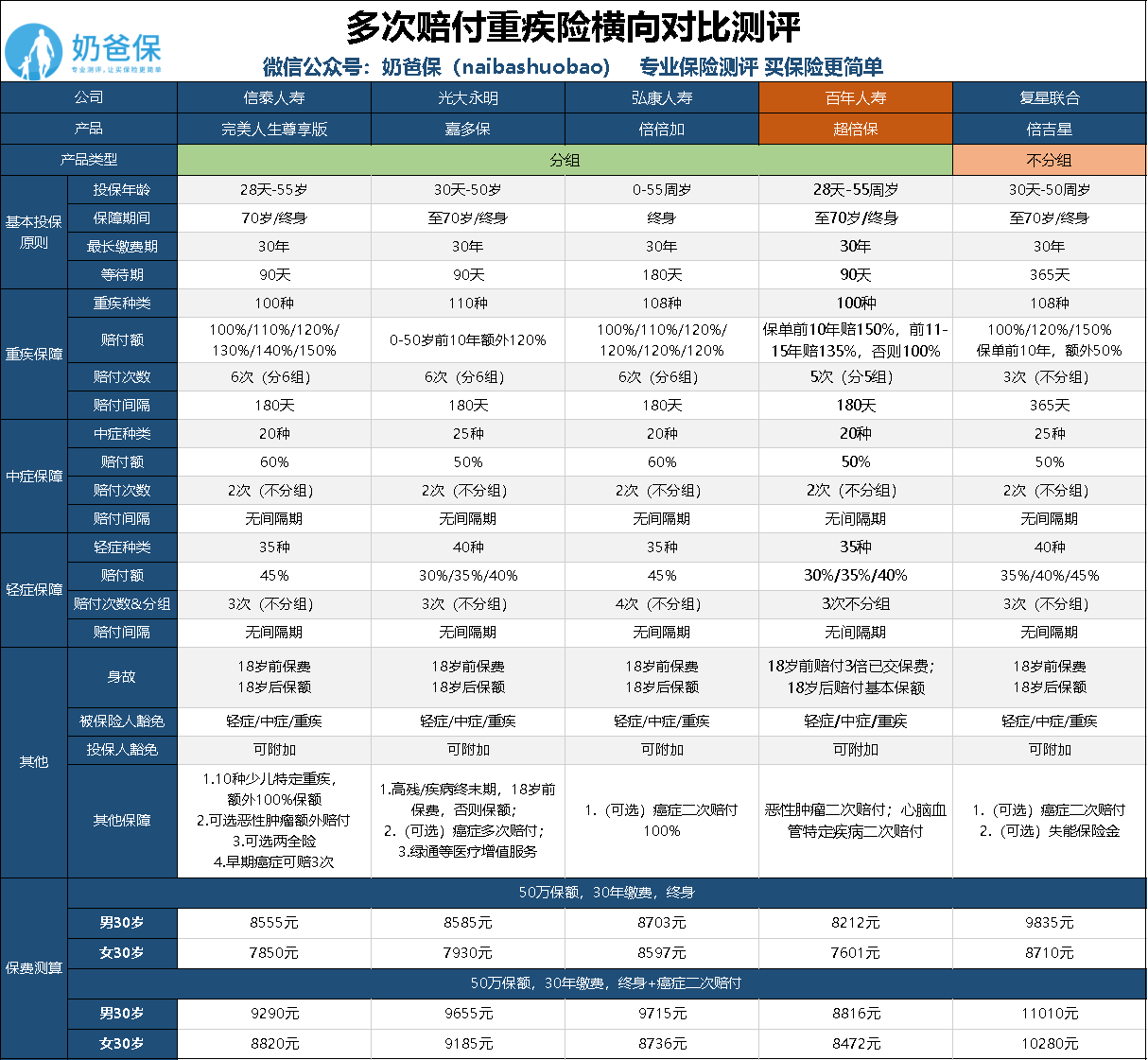This screenshot has width=1148, height=1060.
Task: Select the 保费测算 section label
Action: 34,968
